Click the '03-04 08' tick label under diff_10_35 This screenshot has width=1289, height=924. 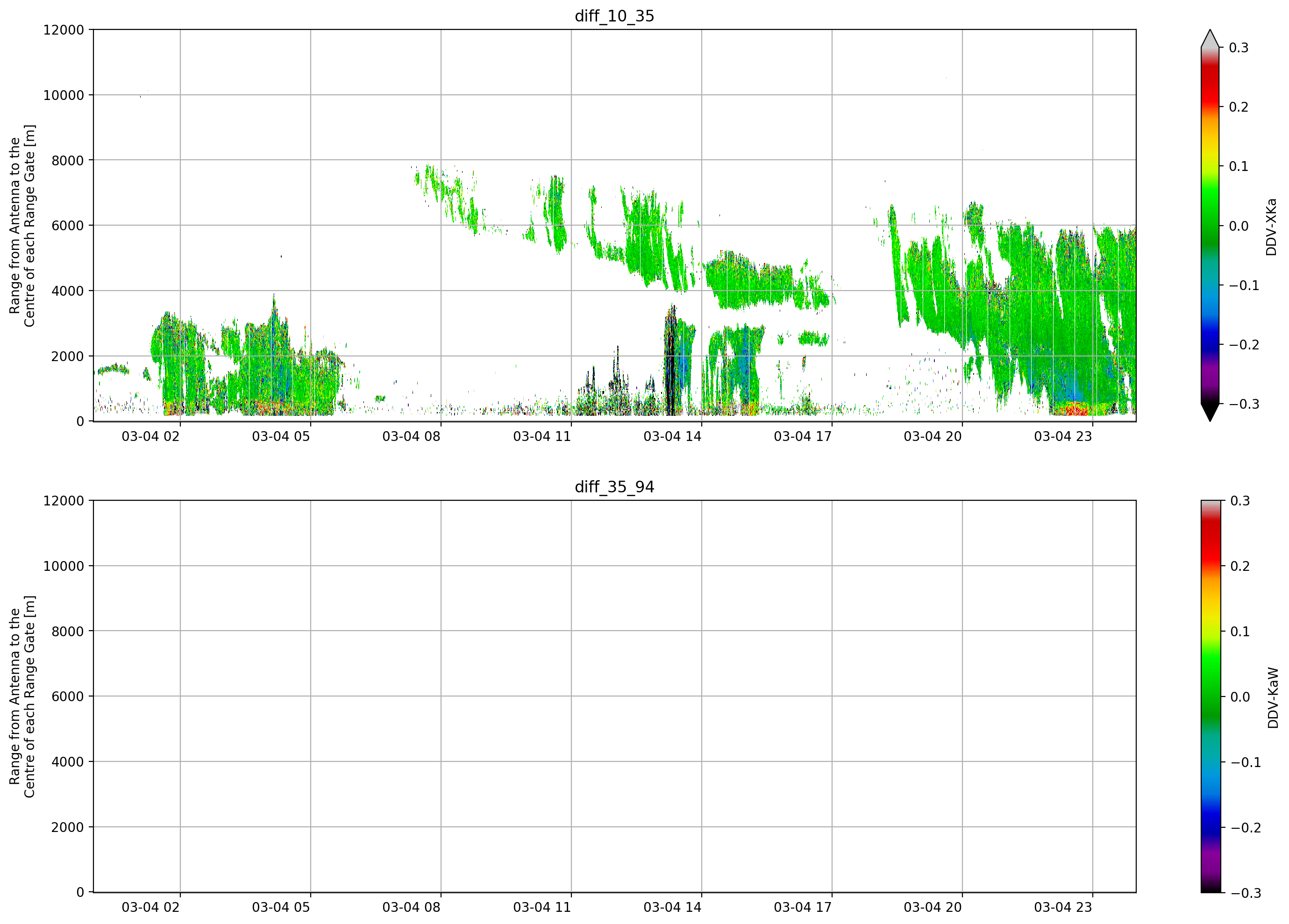pos(411,436)
